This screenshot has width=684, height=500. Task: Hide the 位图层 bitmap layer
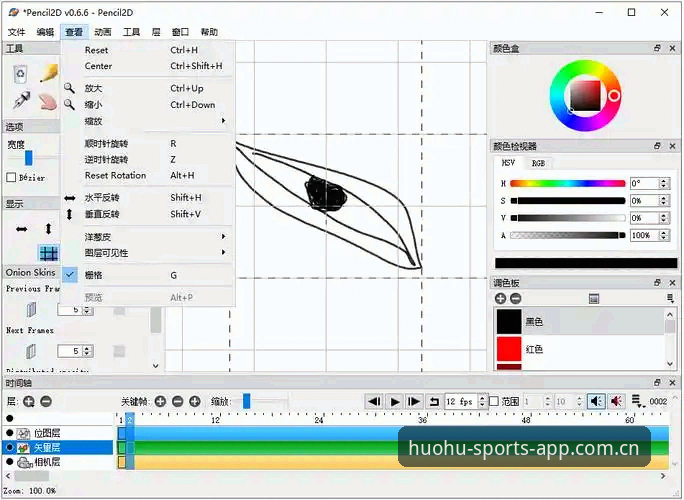pos(10,433)
